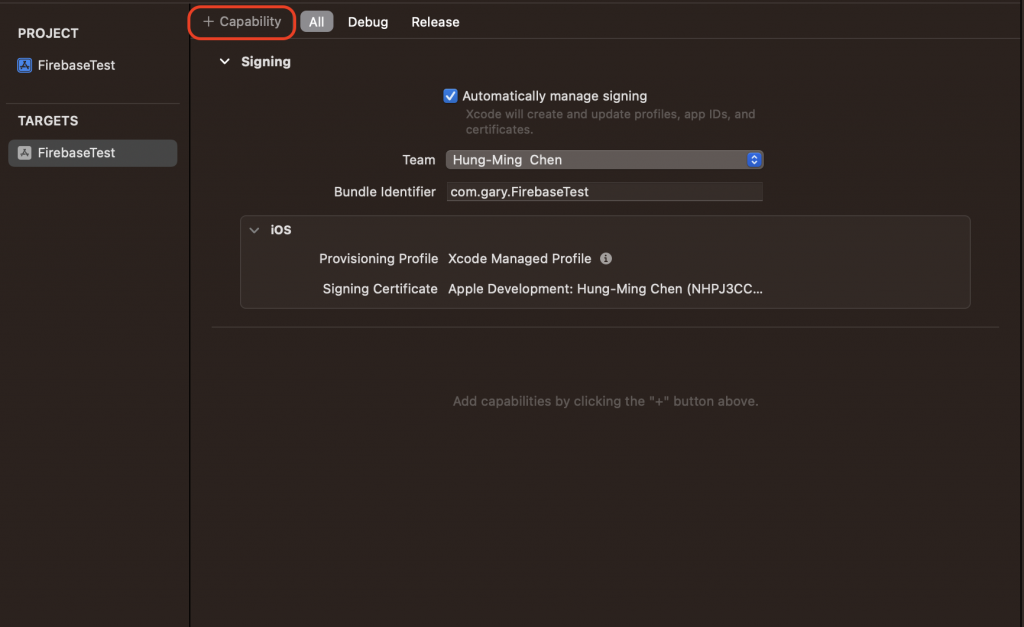Click the + Capability button
Image resolution: width=1024 pixels, height=627 pixels.
tap(242, 22)
